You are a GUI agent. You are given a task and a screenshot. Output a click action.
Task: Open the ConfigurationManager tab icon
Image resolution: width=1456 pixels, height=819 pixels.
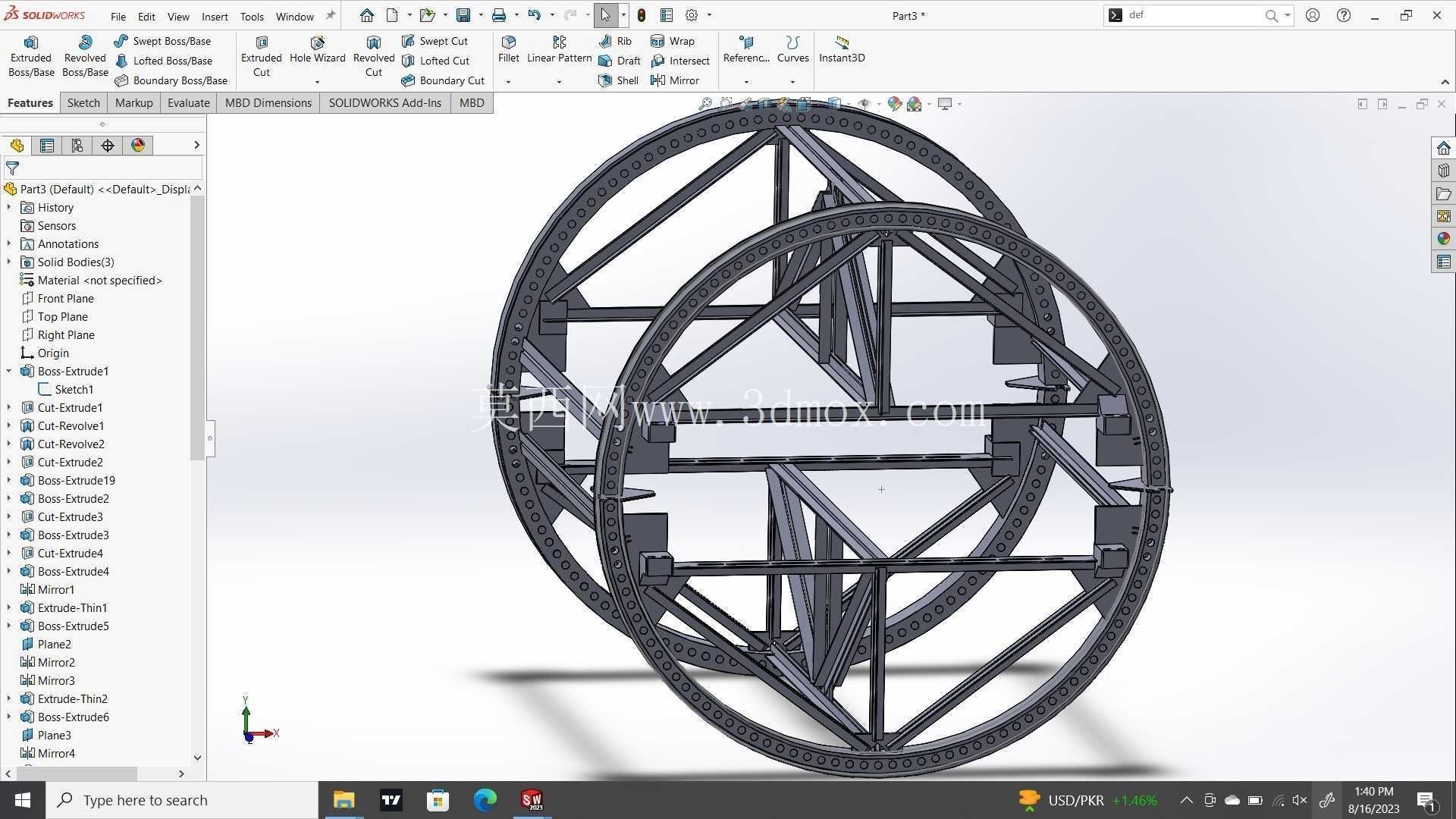pyautogui.click(x=77, y=146)
